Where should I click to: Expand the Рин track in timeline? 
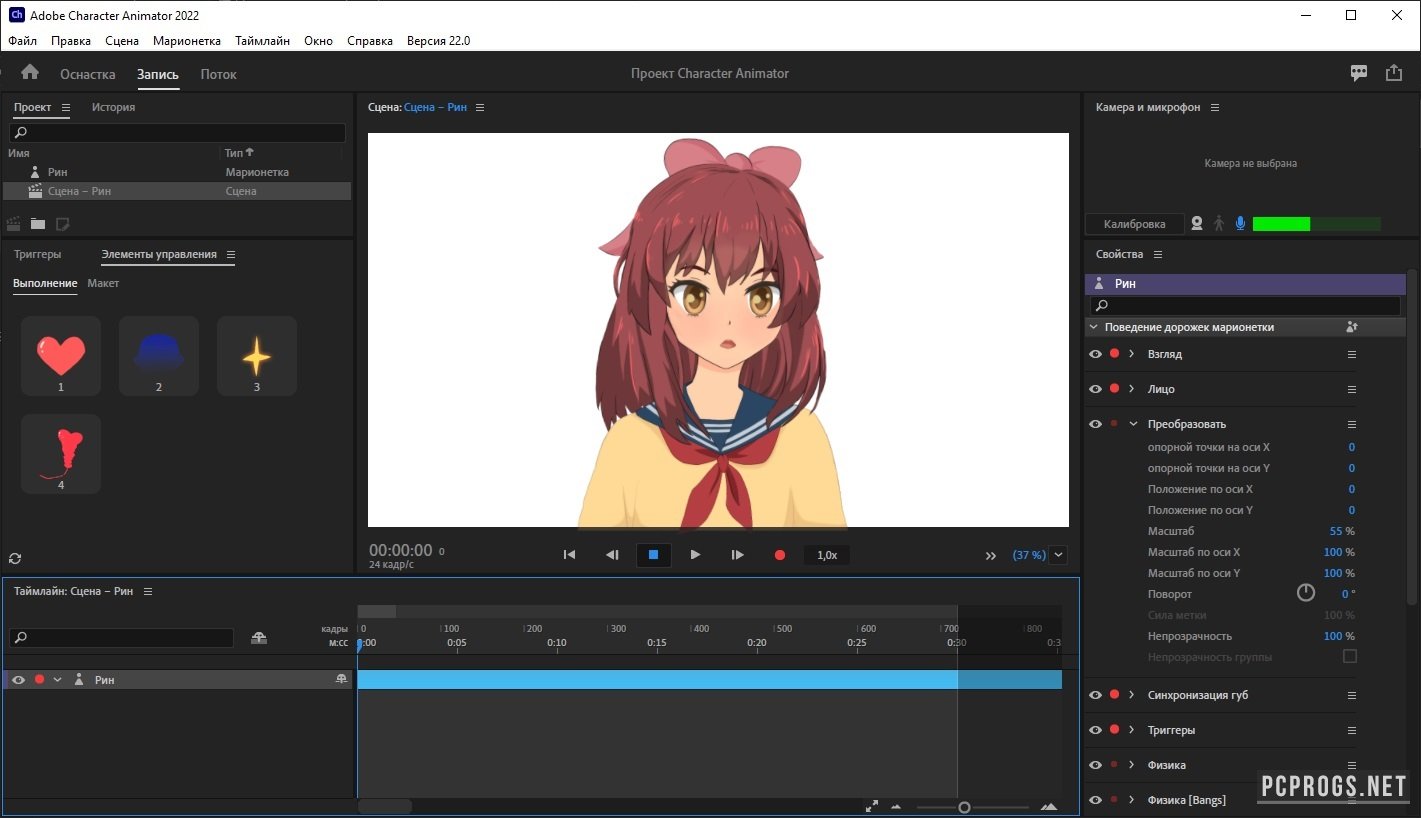(57, 680)
